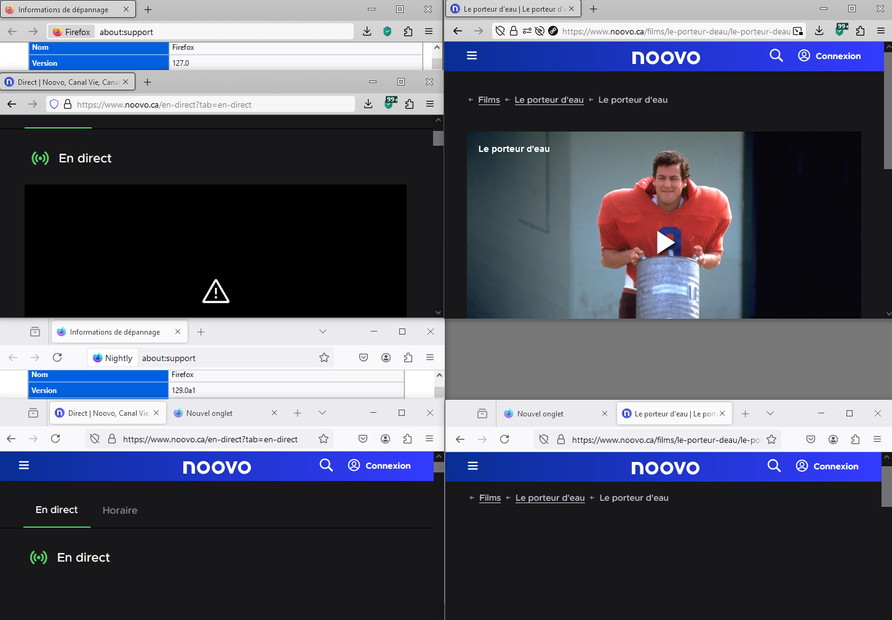Viewport: 892px width, 620px height.
Task: Open Firefox View in Nightly about:support window
Action: (x=35, y=332)
